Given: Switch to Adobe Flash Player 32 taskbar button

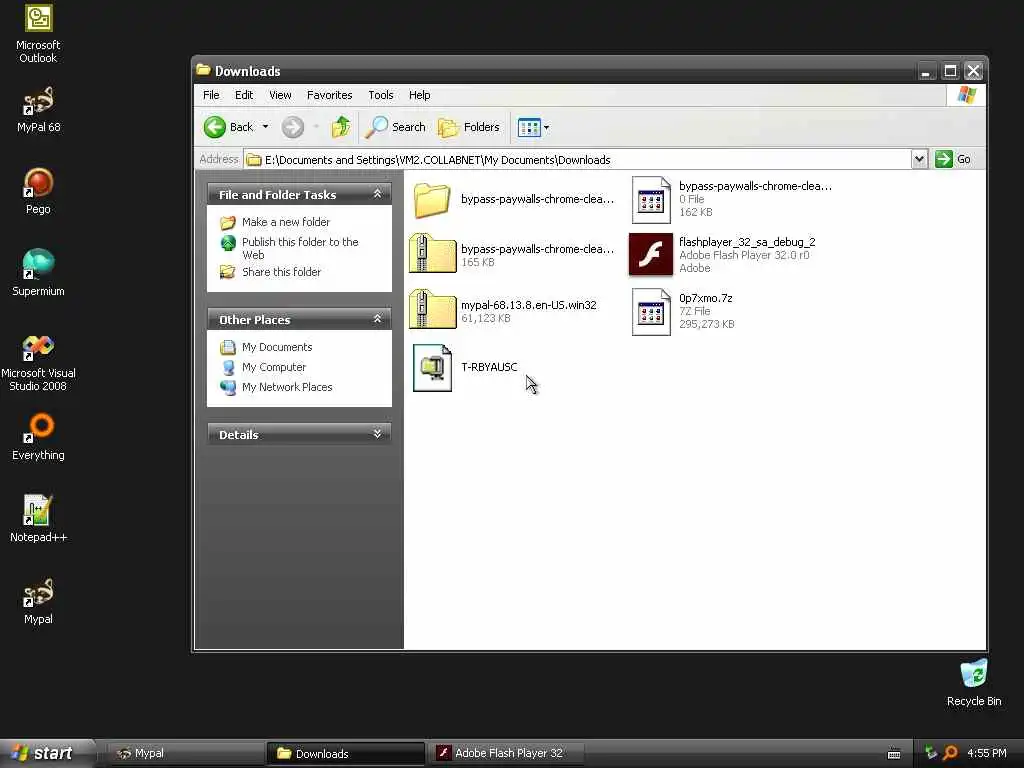Looking at the screenshot, I should point(507,753).
